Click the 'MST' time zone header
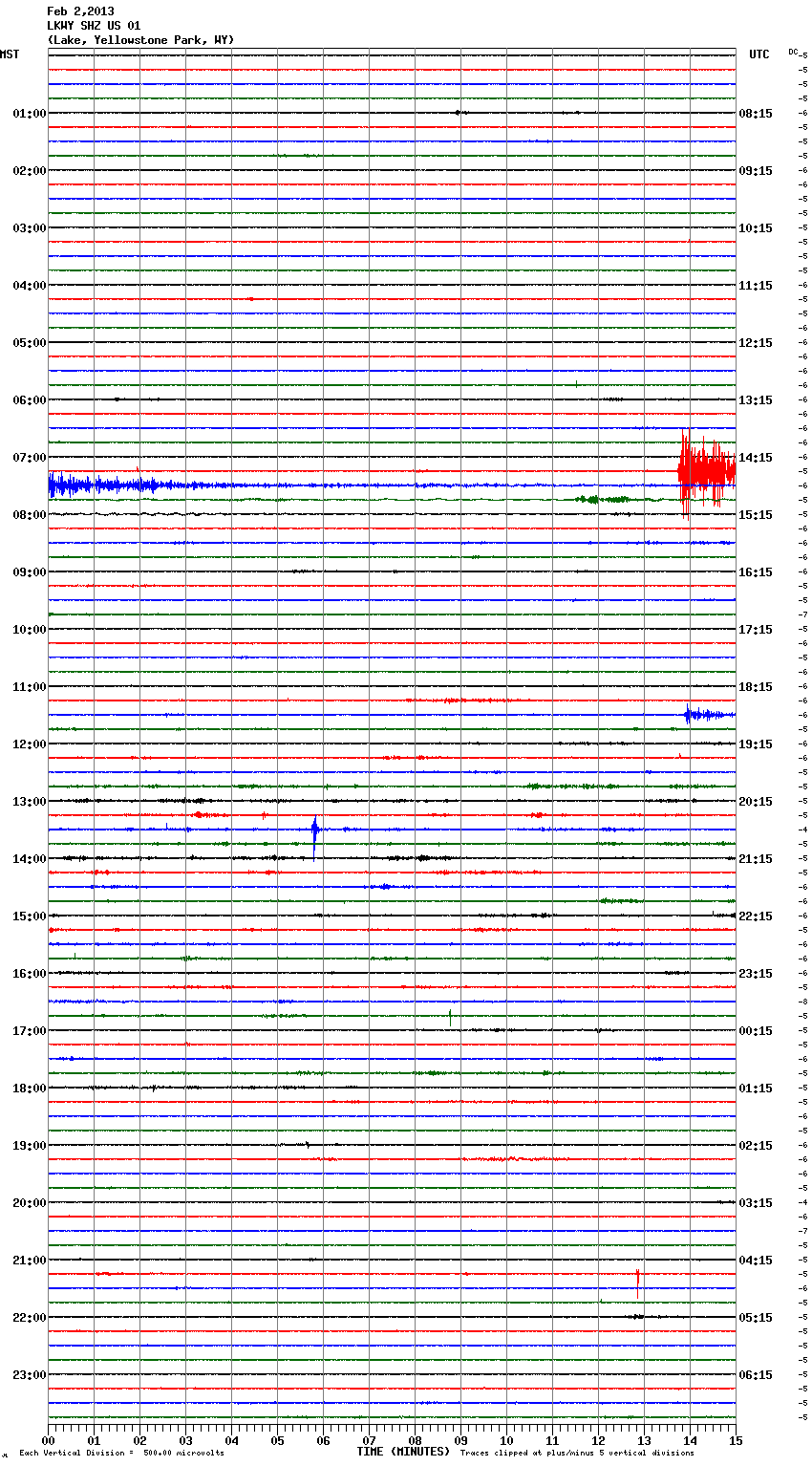 pyautogui.click(x=10, y=54)
